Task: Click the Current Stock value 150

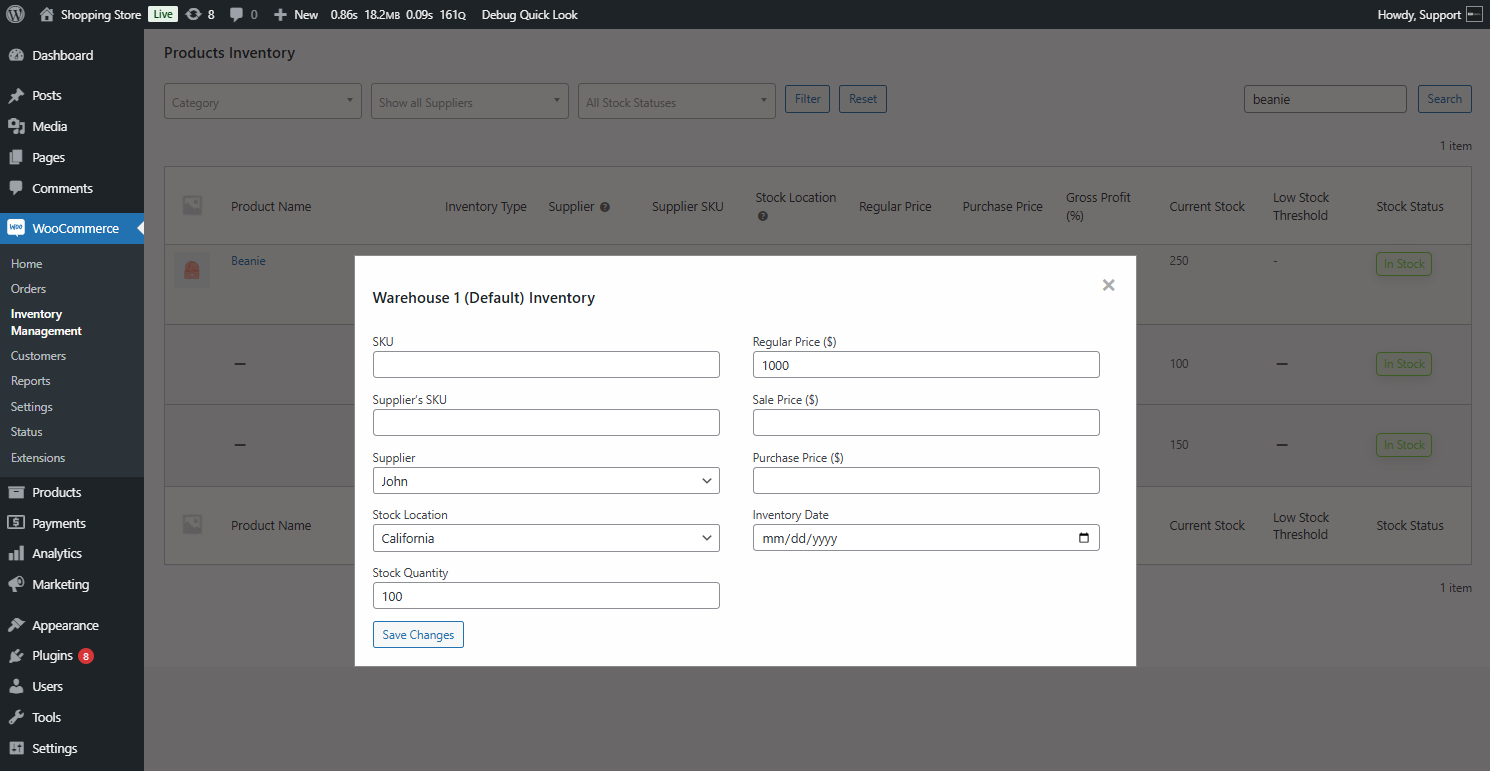Action: tap(1179, 445)
